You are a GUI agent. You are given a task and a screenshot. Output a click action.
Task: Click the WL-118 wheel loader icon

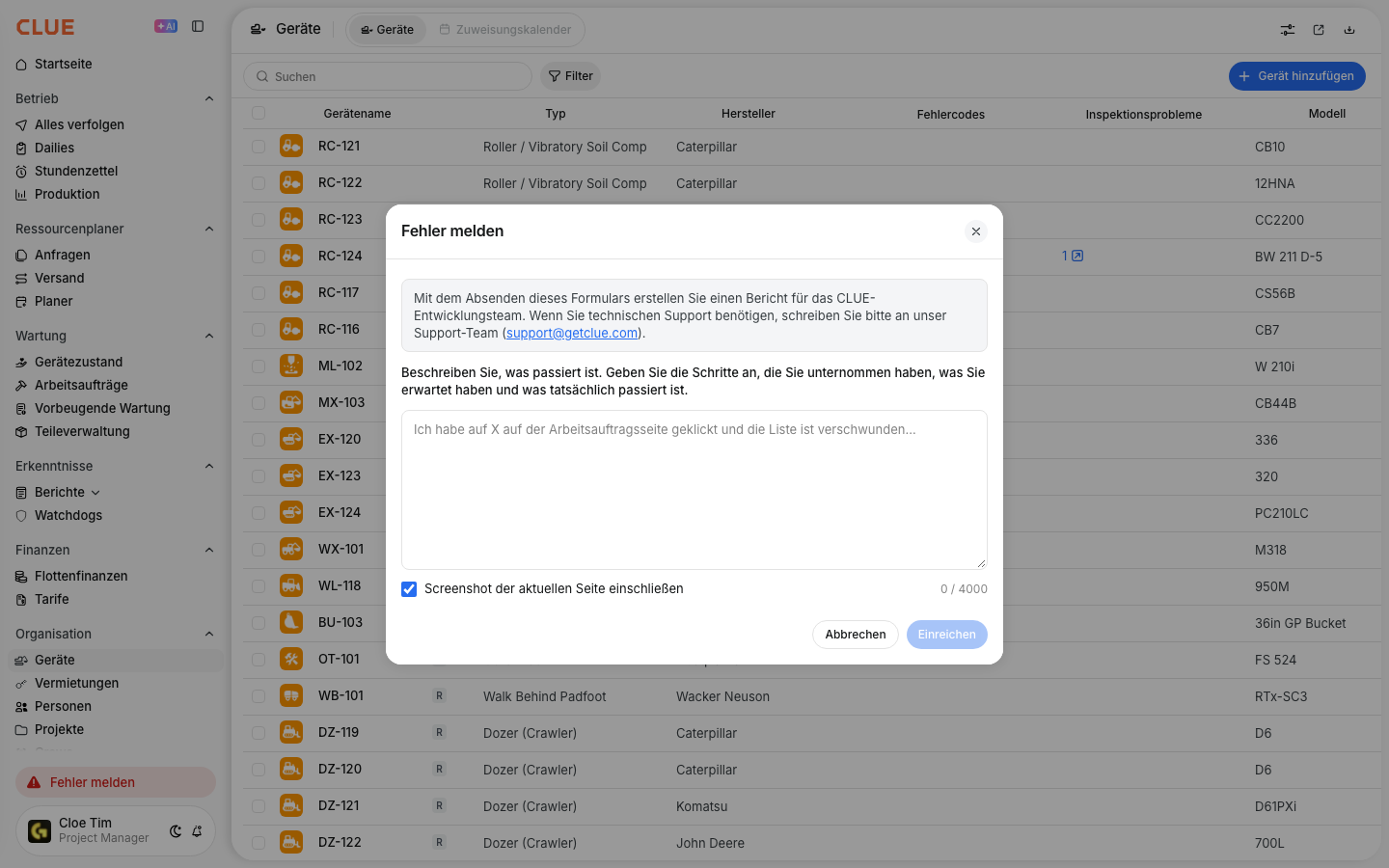291,585
